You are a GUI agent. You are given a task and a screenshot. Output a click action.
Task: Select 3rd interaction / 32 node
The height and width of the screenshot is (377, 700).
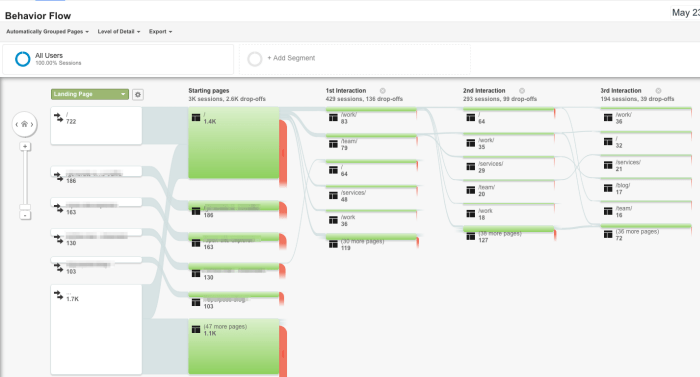coord(646,141)
